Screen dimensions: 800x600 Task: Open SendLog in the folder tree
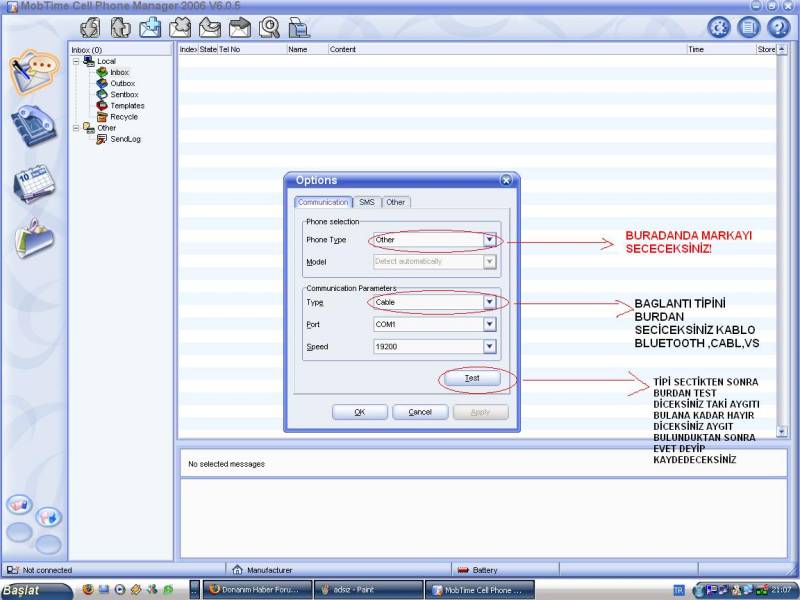tap(125, 139)
